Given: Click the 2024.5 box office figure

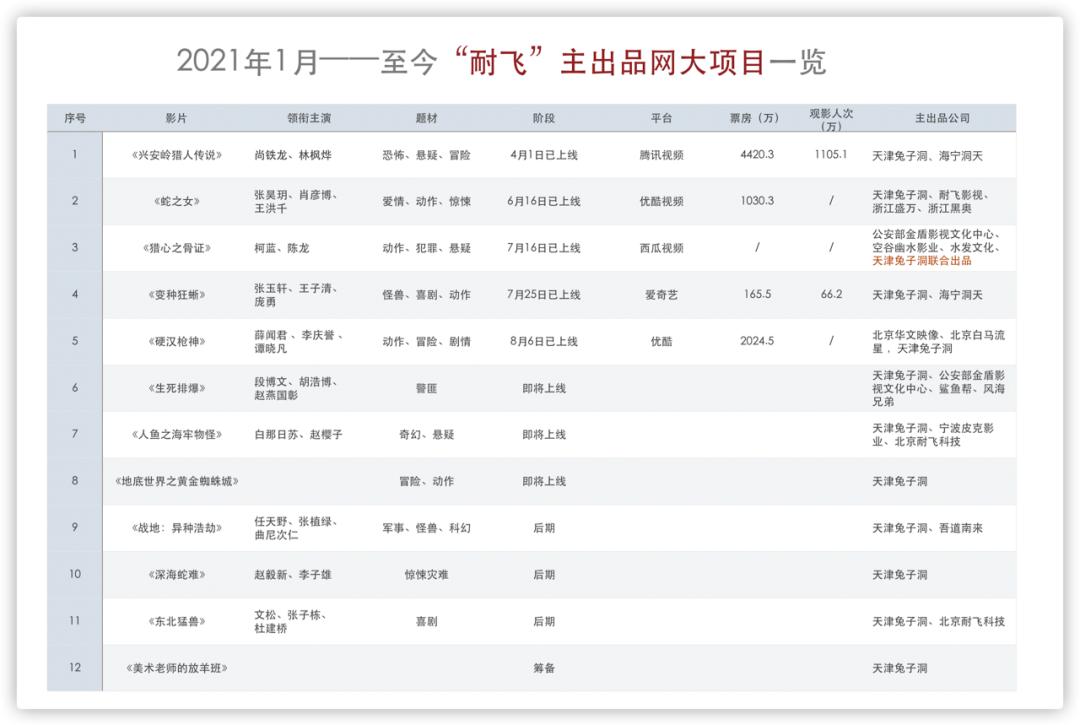Looking at the screenshot, I should click(753, 339).
